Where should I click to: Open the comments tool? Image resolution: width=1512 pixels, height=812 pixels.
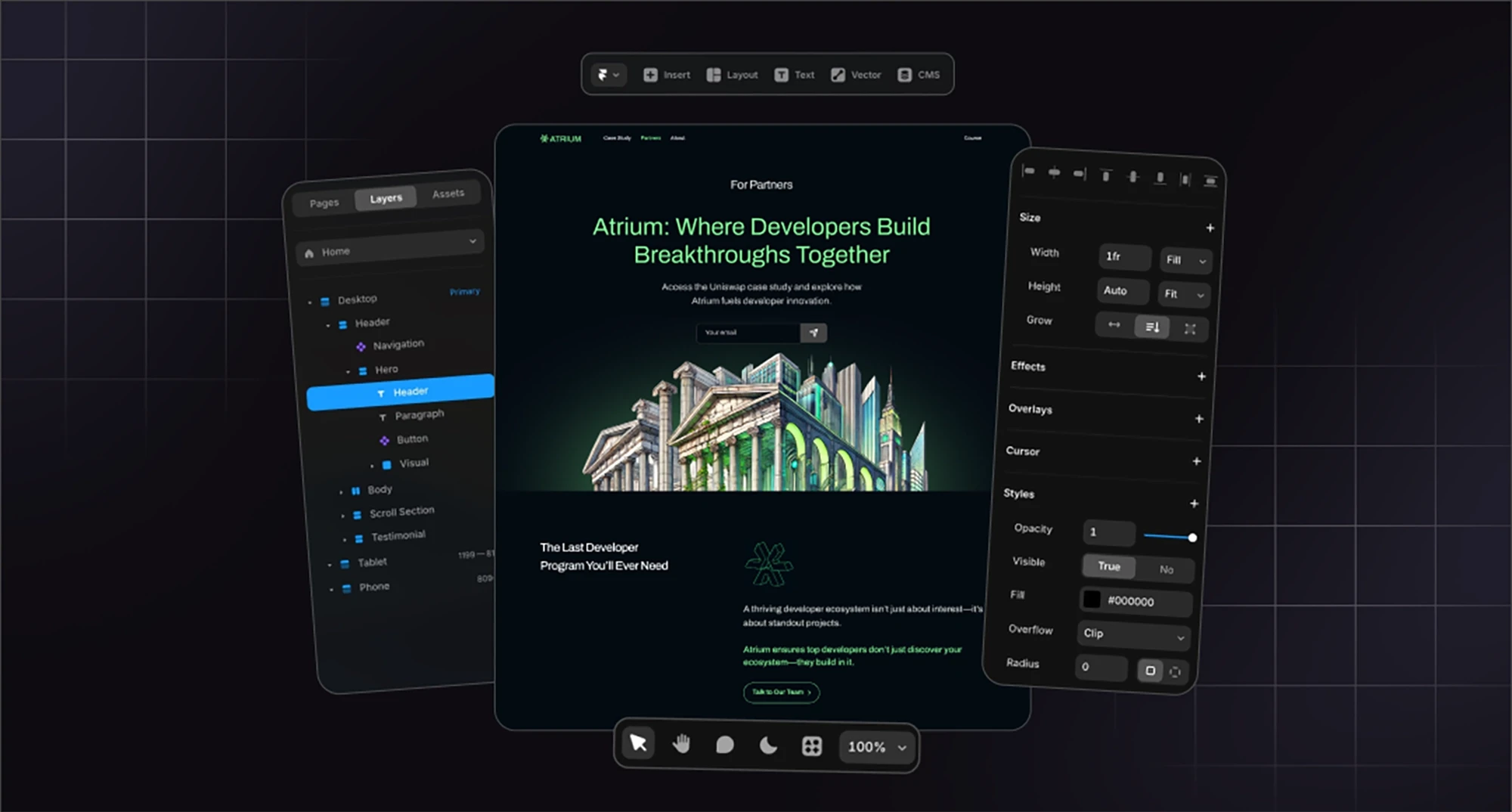pos(724,746)
